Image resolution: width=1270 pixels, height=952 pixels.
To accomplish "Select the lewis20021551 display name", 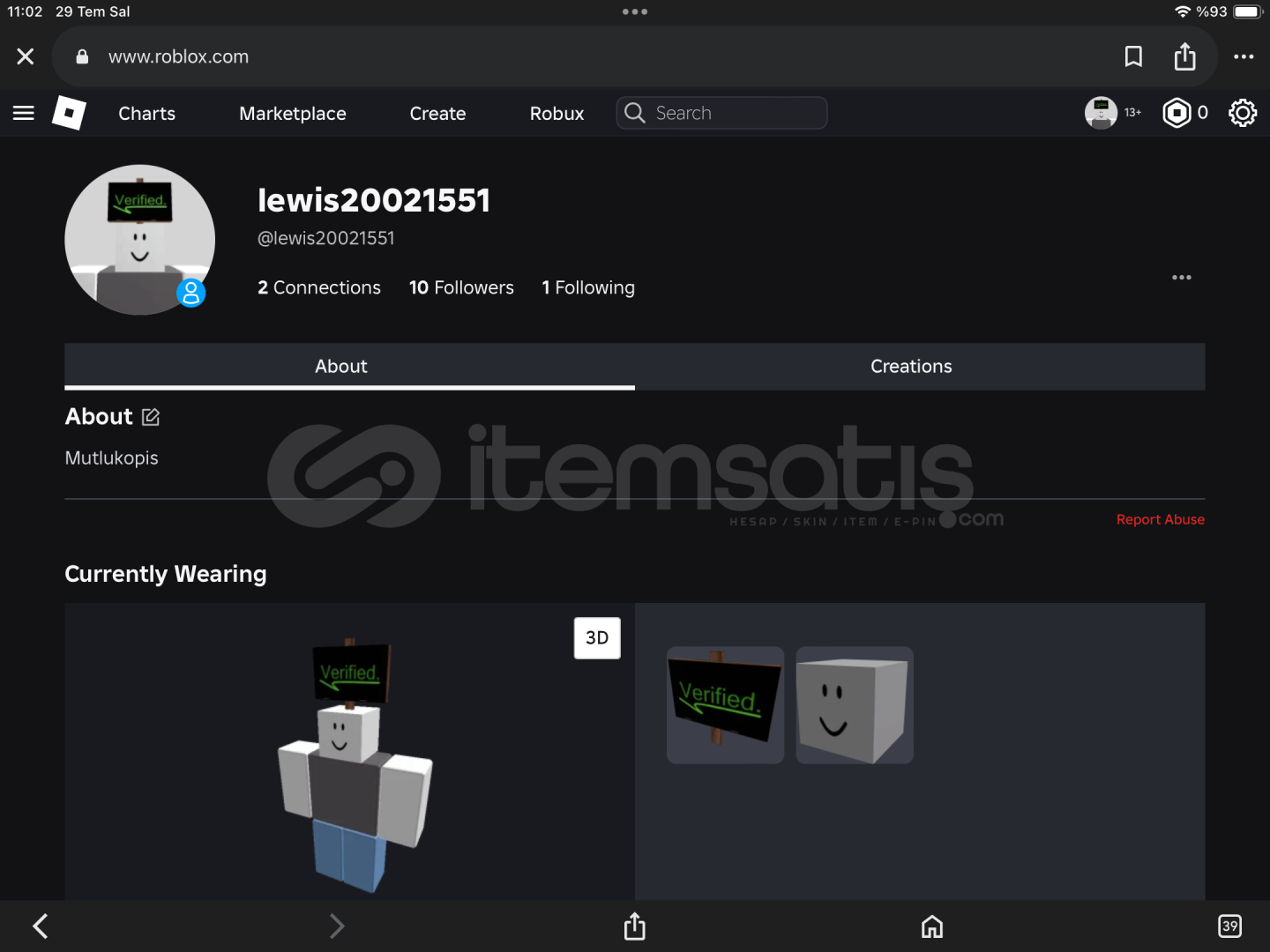I will tap(374, 200).
